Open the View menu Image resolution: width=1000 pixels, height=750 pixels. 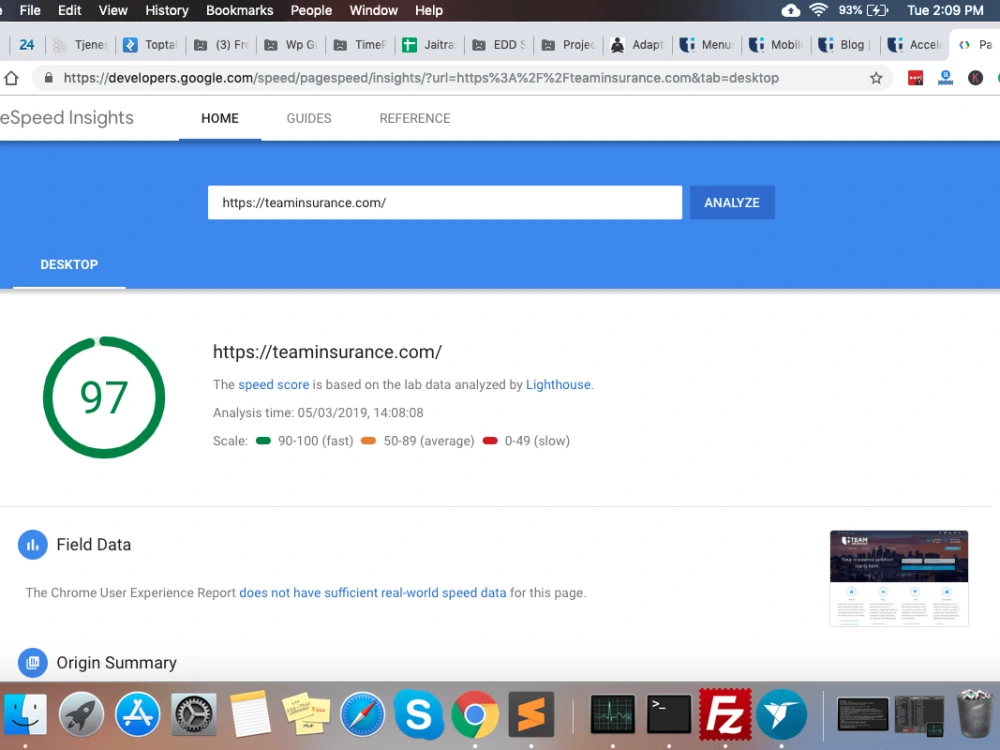pos(113,10)
